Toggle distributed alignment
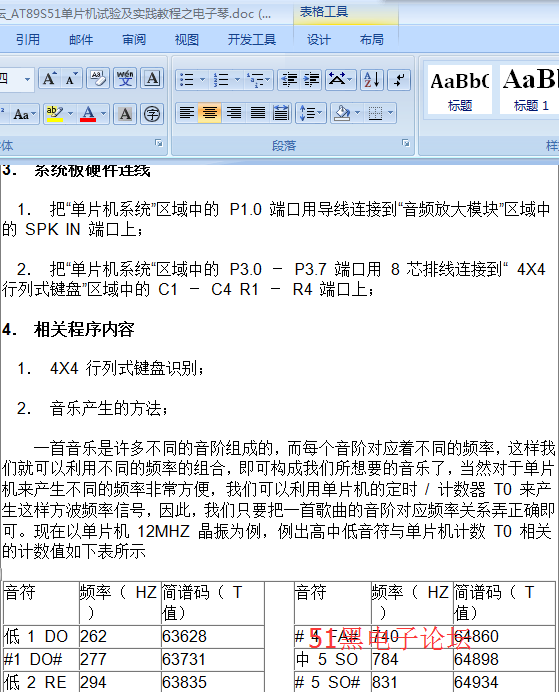This screenshot has height=692, width=559. [281, 113]
